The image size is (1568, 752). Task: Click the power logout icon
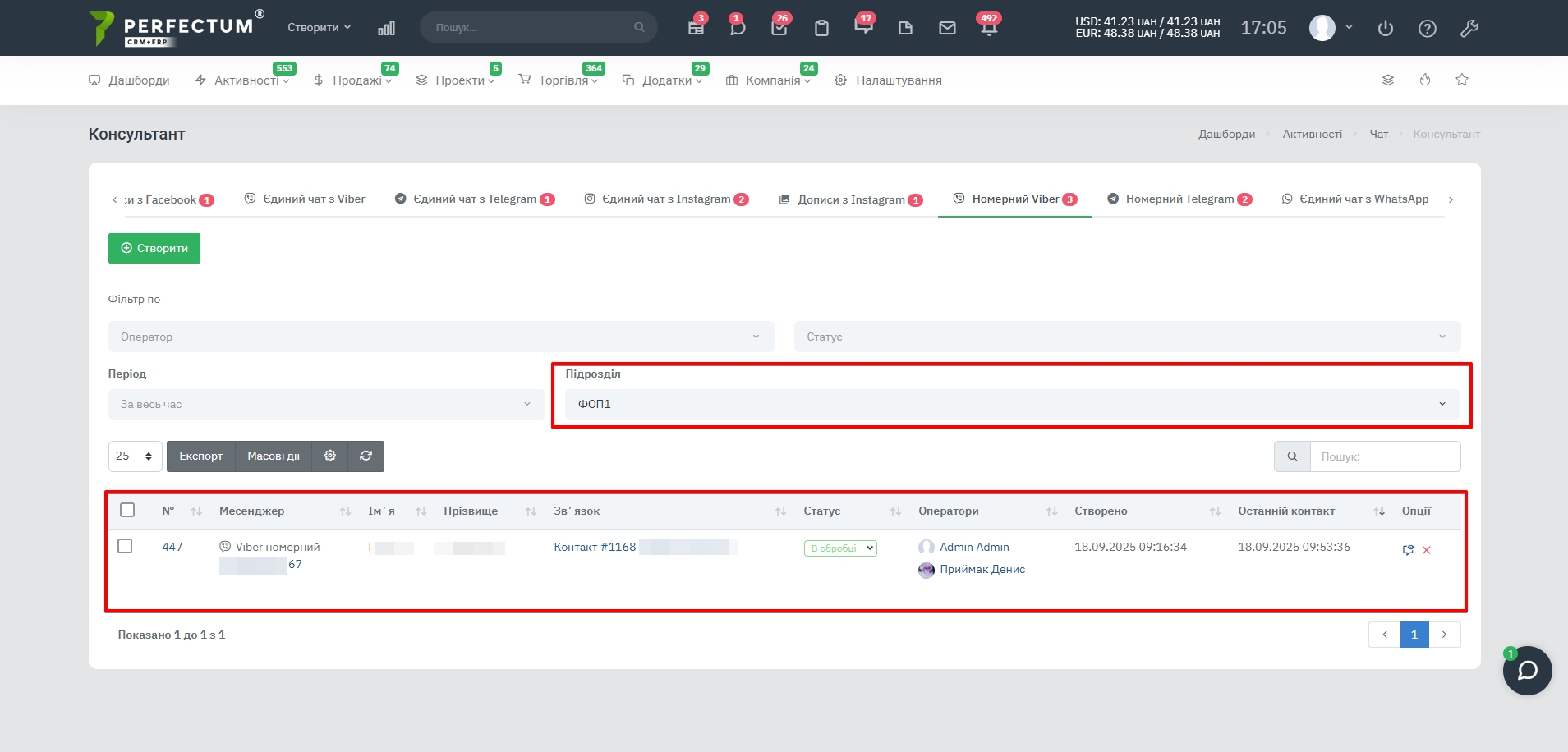tap(1386, 29)
